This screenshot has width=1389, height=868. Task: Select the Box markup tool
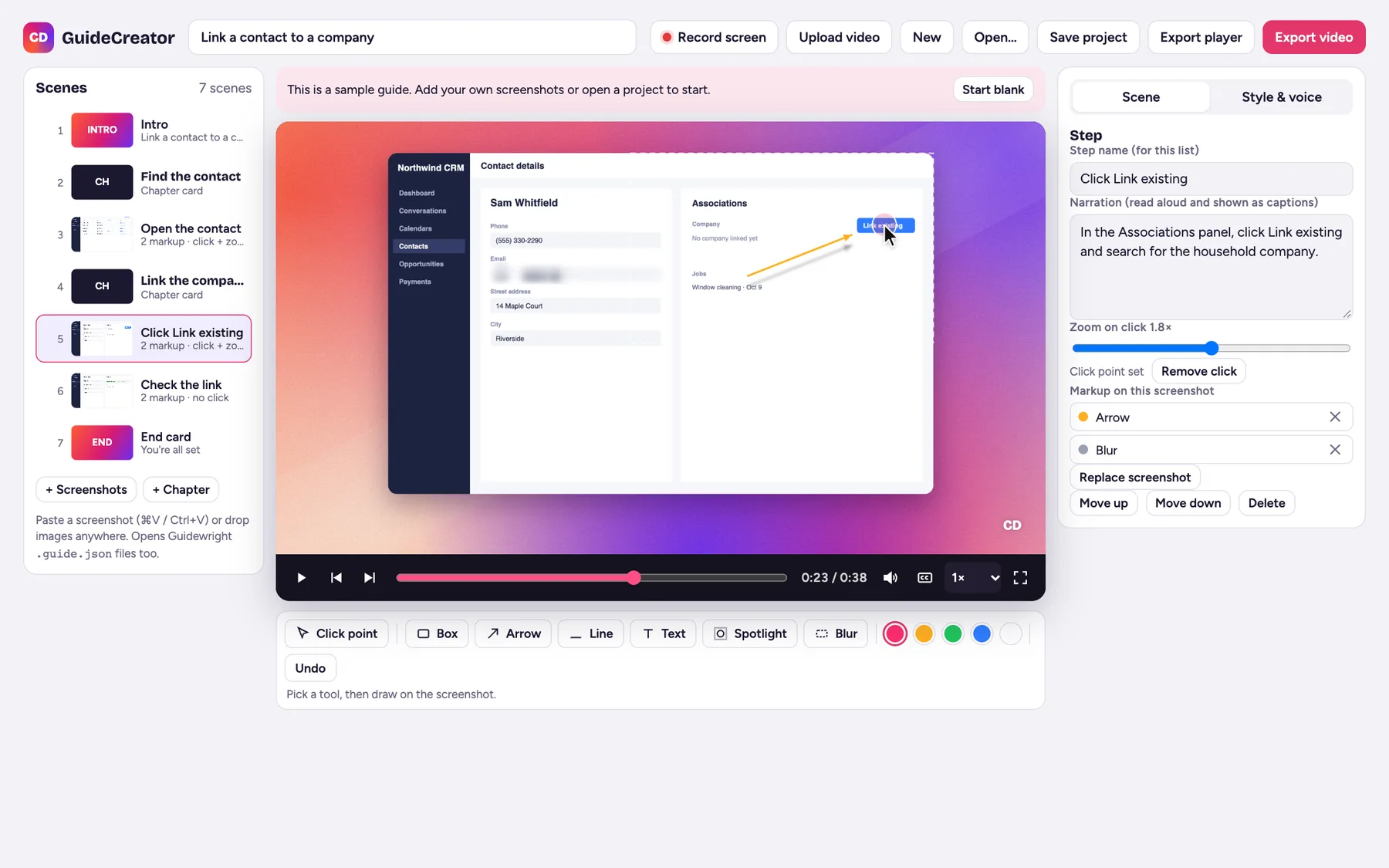pyautogui.click(x=437, y=633)
